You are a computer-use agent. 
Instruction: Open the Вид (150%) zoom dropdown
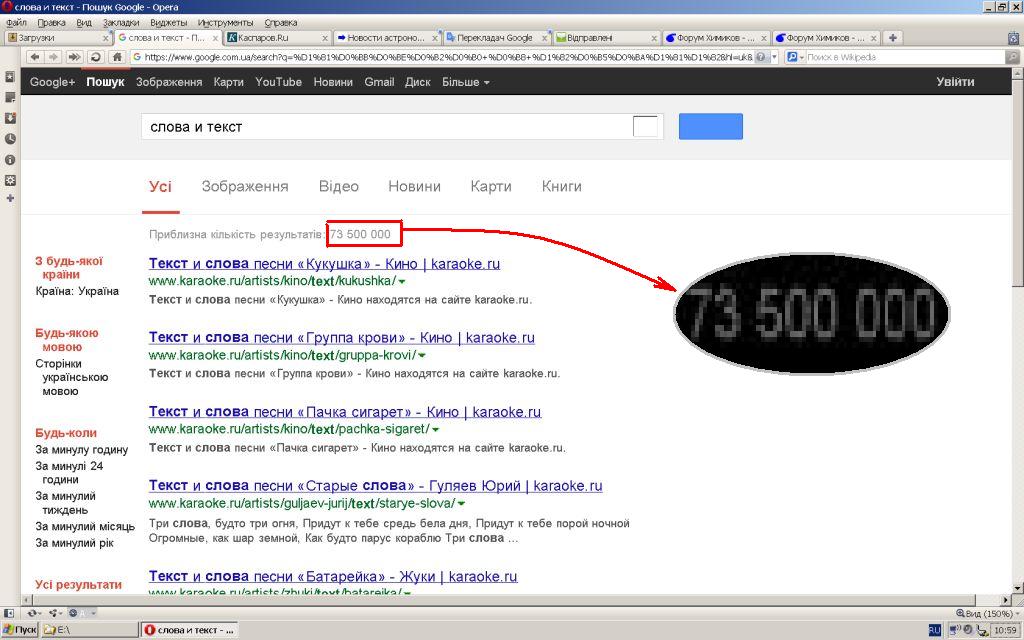[x=987, y=613]
